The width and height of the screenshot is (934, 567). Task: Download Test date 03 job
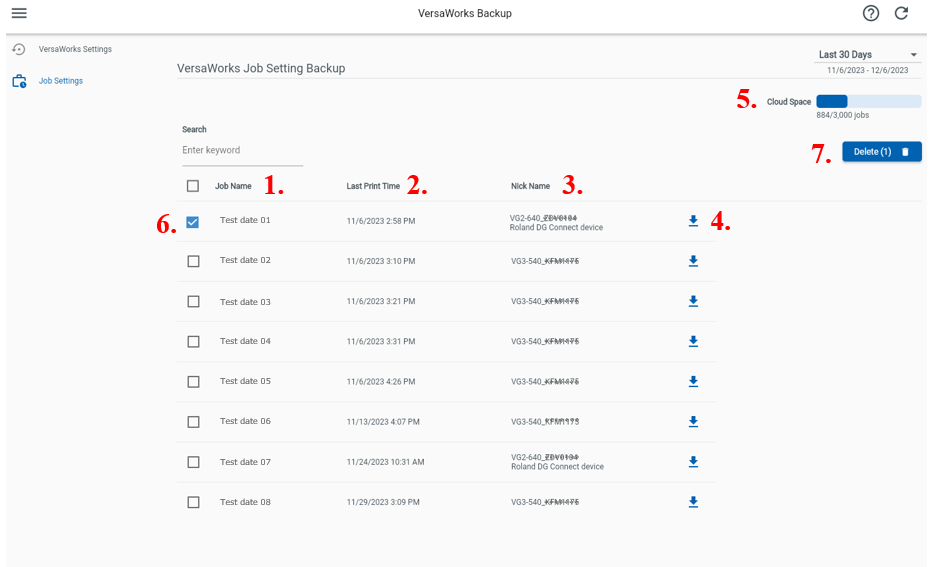coord(693,301)
